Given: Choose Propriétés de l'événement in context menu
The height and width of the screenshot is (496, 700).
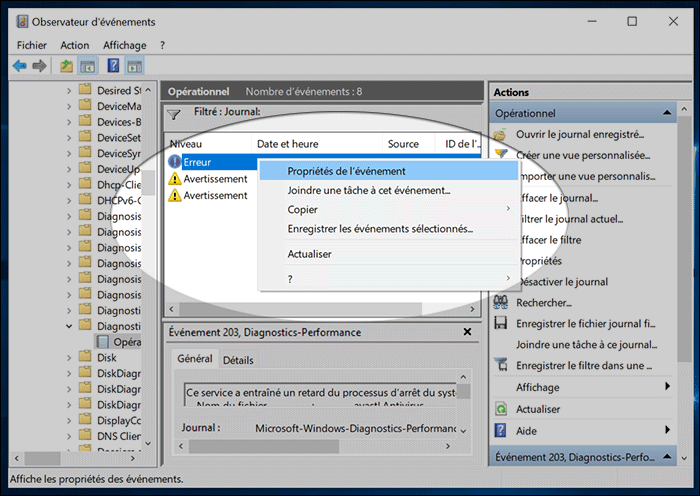Looking at the screenshot, I should pyautogui.click(x=346, y=171).
